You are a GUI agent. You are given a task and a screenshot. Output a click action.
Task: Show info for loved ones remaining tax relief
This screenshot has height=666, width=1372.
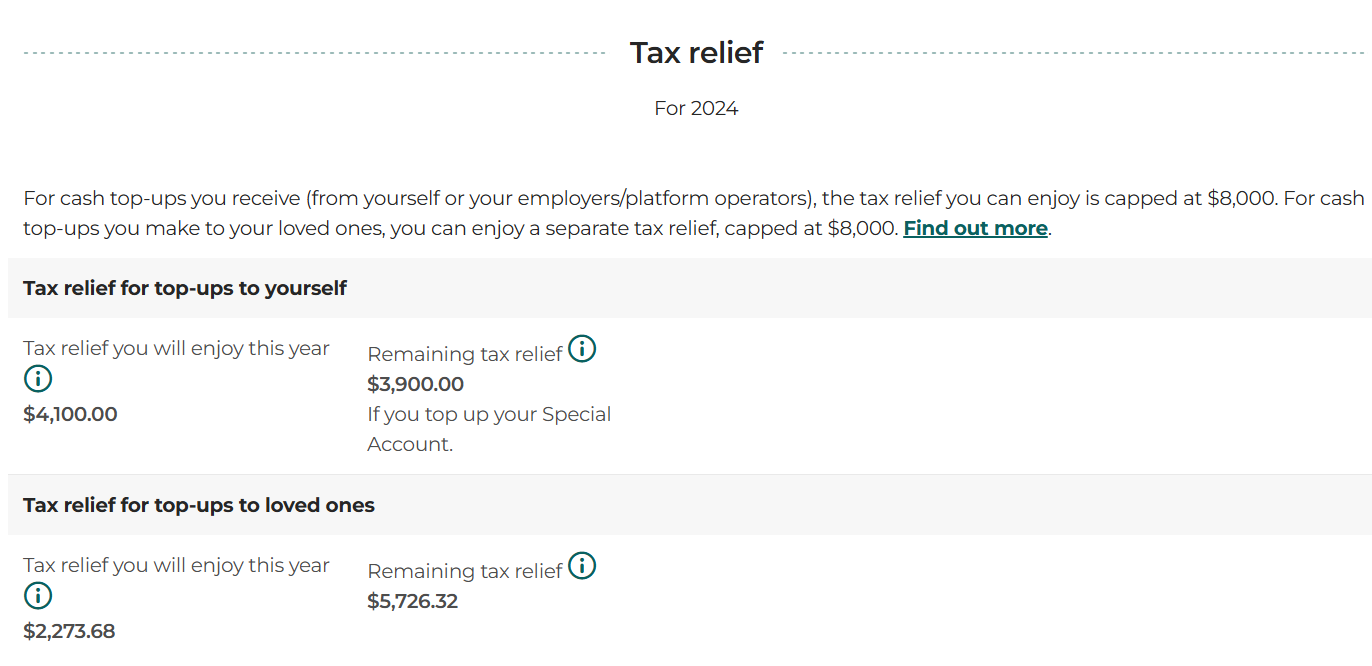pos(582,566)
